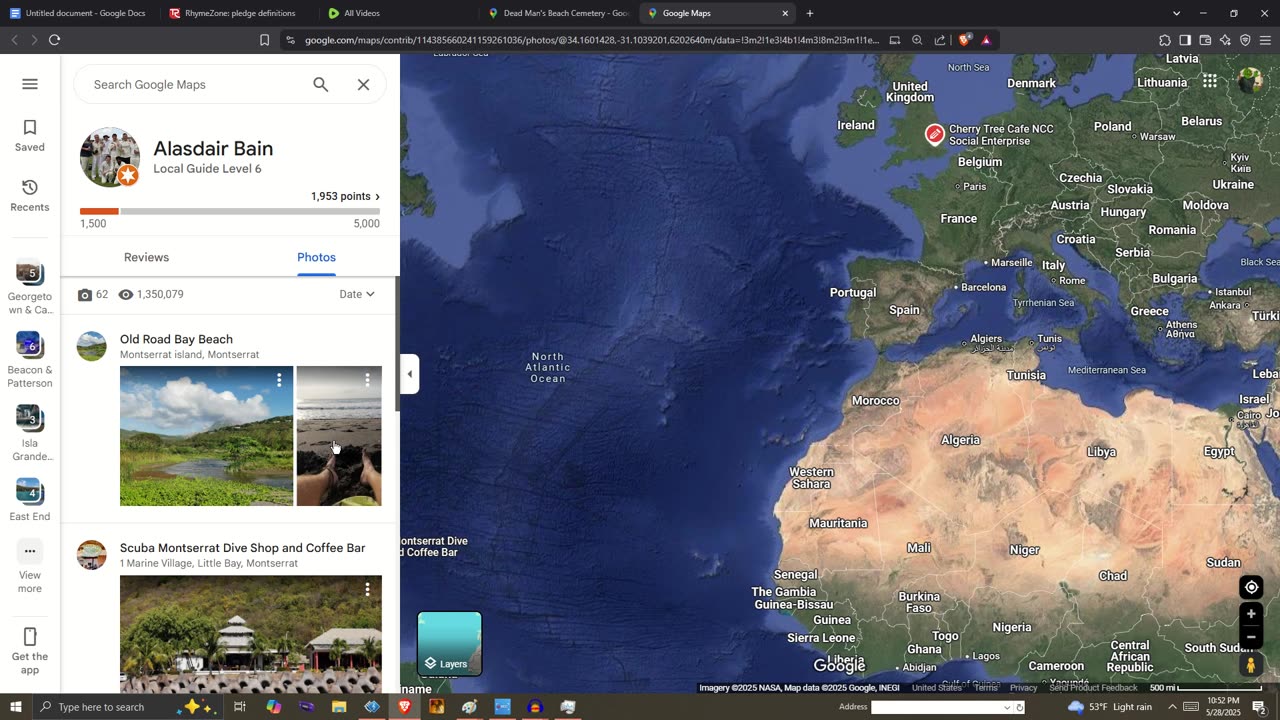Switch to the Untitled document Google Docs tab

tap(80, 13)
